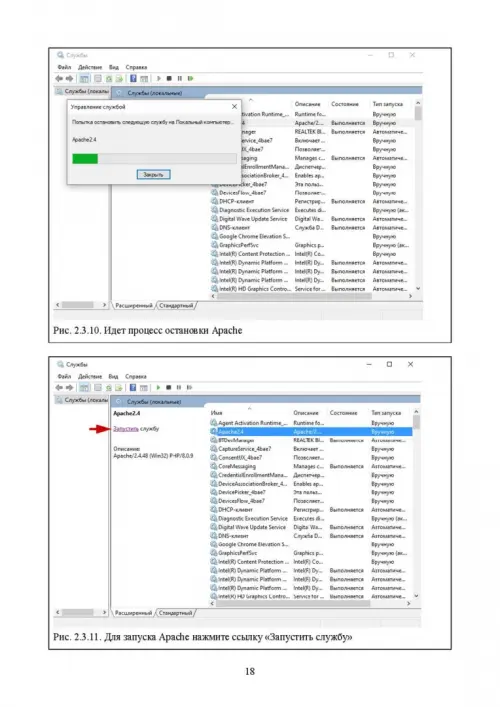Screen dimensions: 500x707
Task: Sort by the Имя column header in Fig. 2.3.11
Action: [x=216, y=413]
